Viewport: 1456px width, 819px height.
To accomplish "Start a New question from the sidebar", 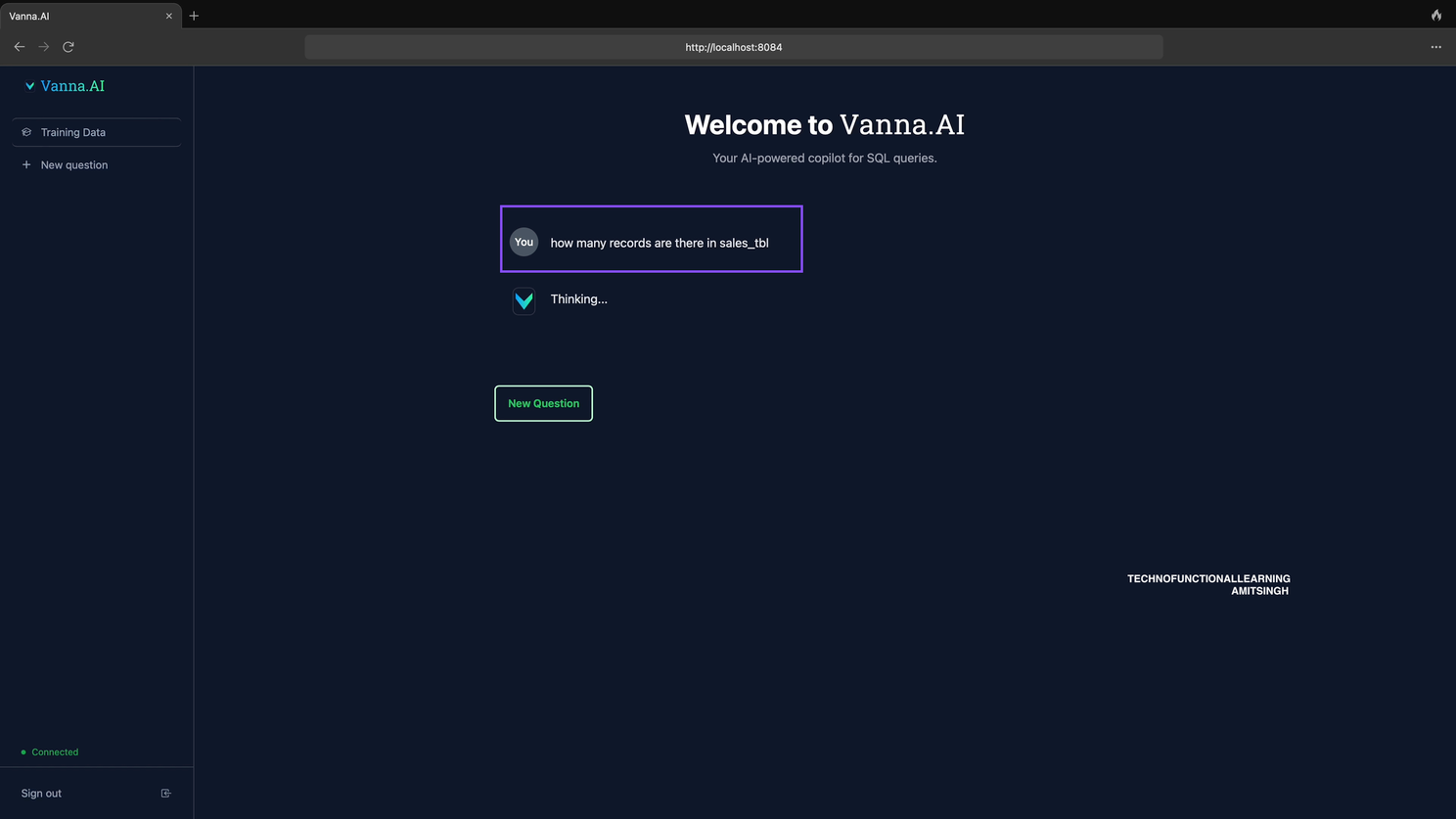I will (97, 164).
